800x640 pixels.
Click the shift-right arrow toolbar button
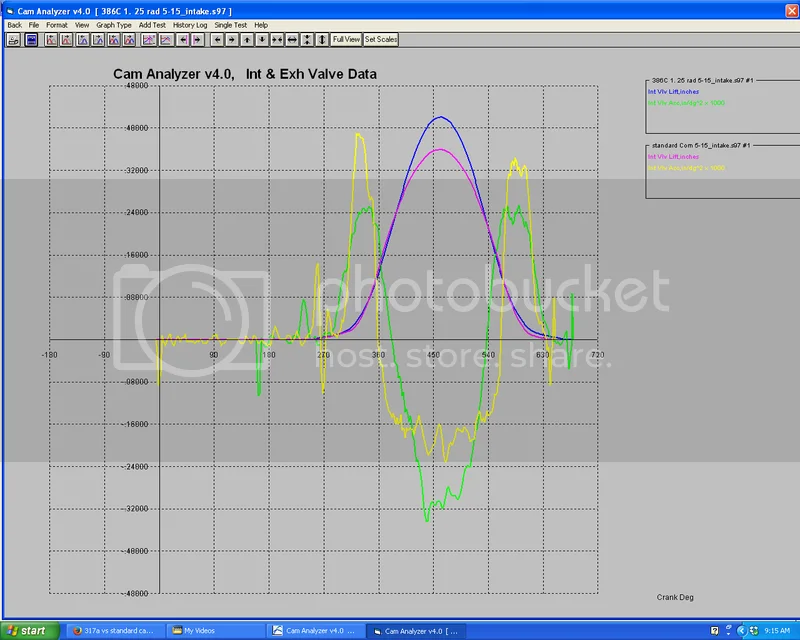231,40
